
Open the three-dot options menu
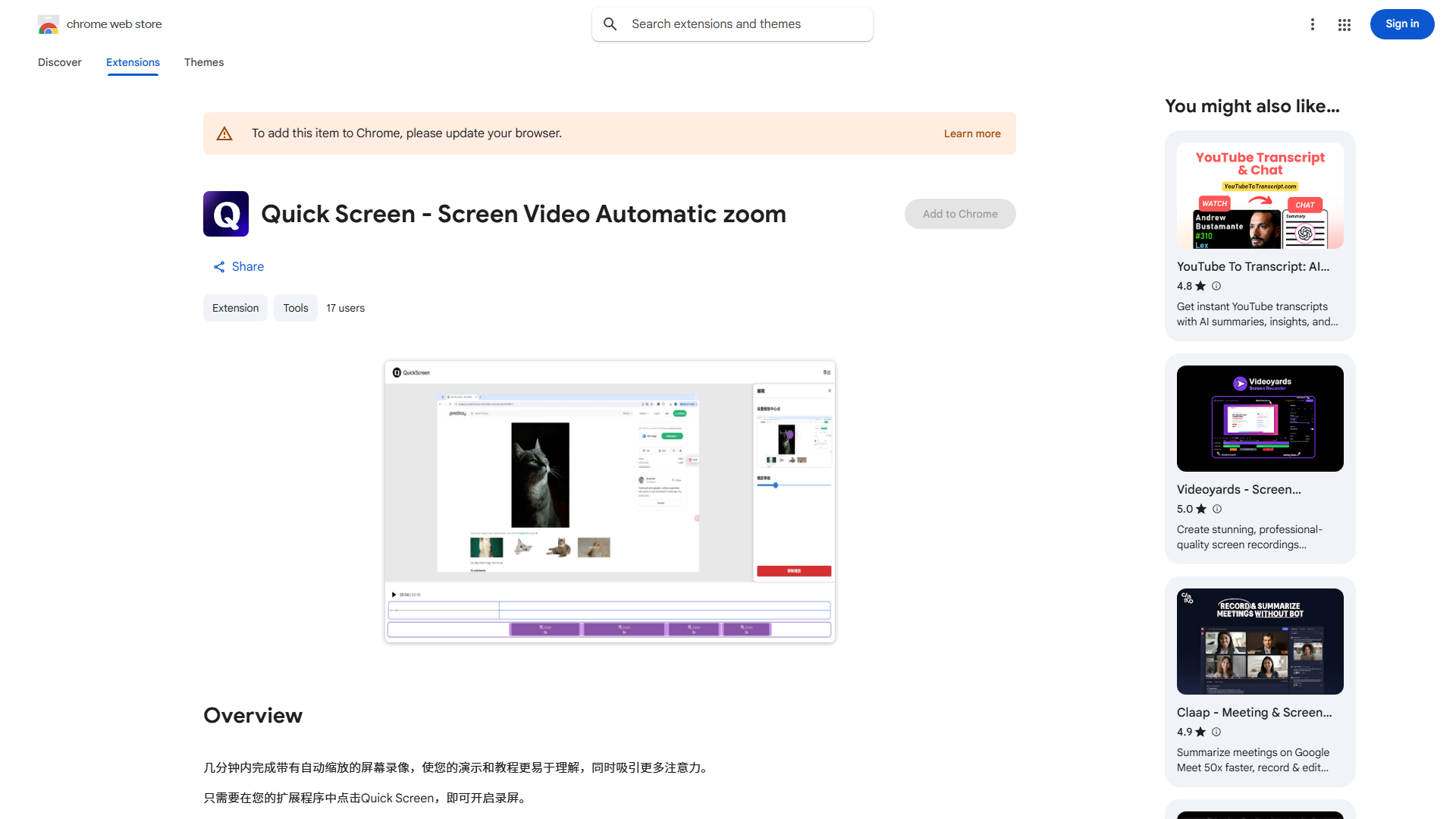point(1313,24)
